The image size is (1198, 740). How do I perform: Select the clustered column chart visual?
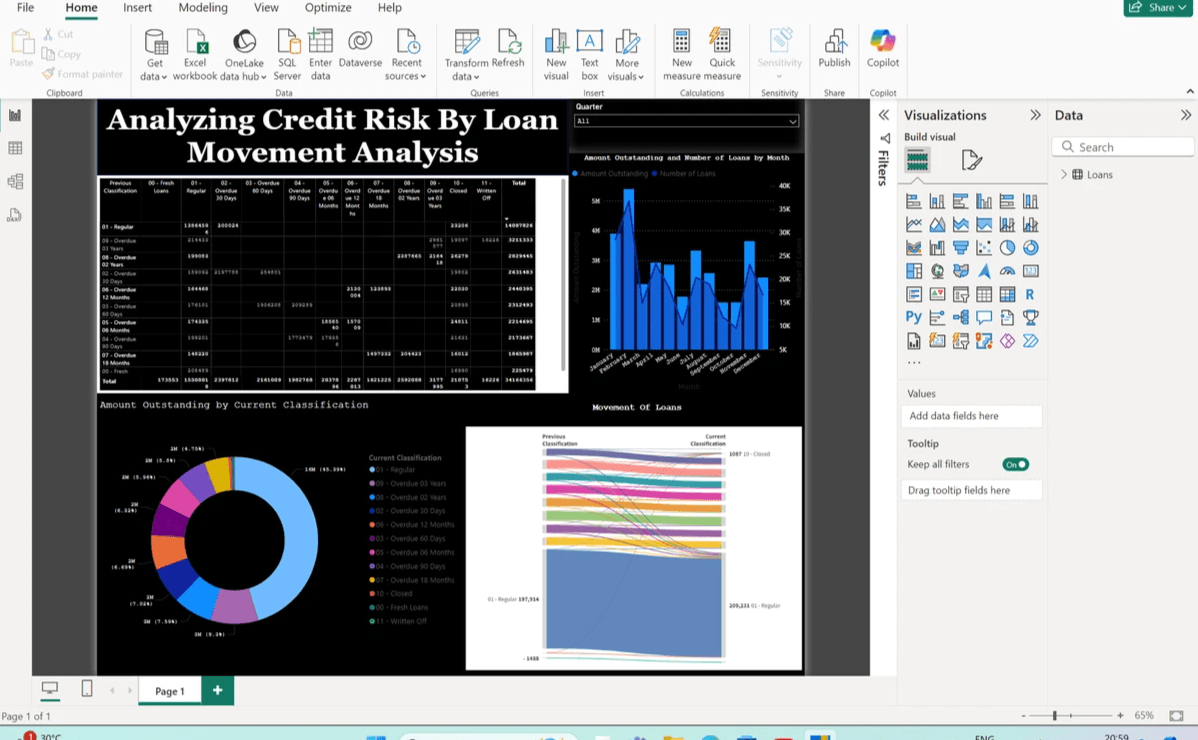[984, 202]
